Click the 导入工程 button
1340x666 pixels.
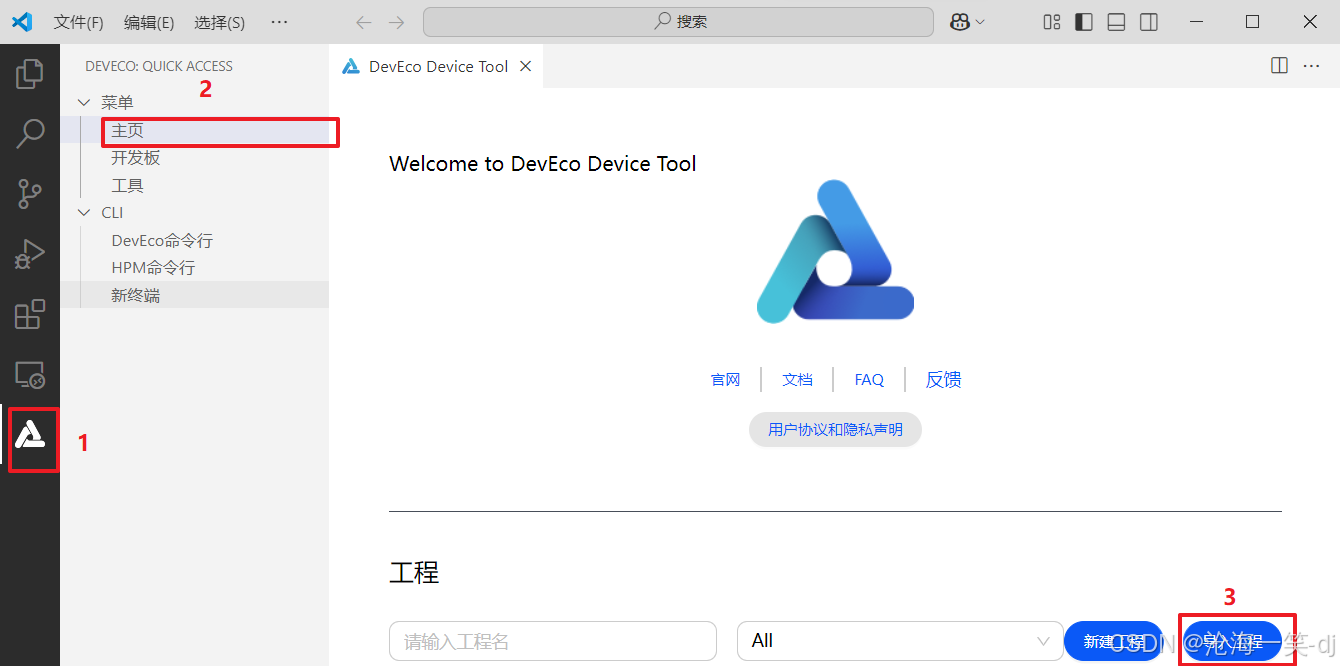tap(1233, 641)
